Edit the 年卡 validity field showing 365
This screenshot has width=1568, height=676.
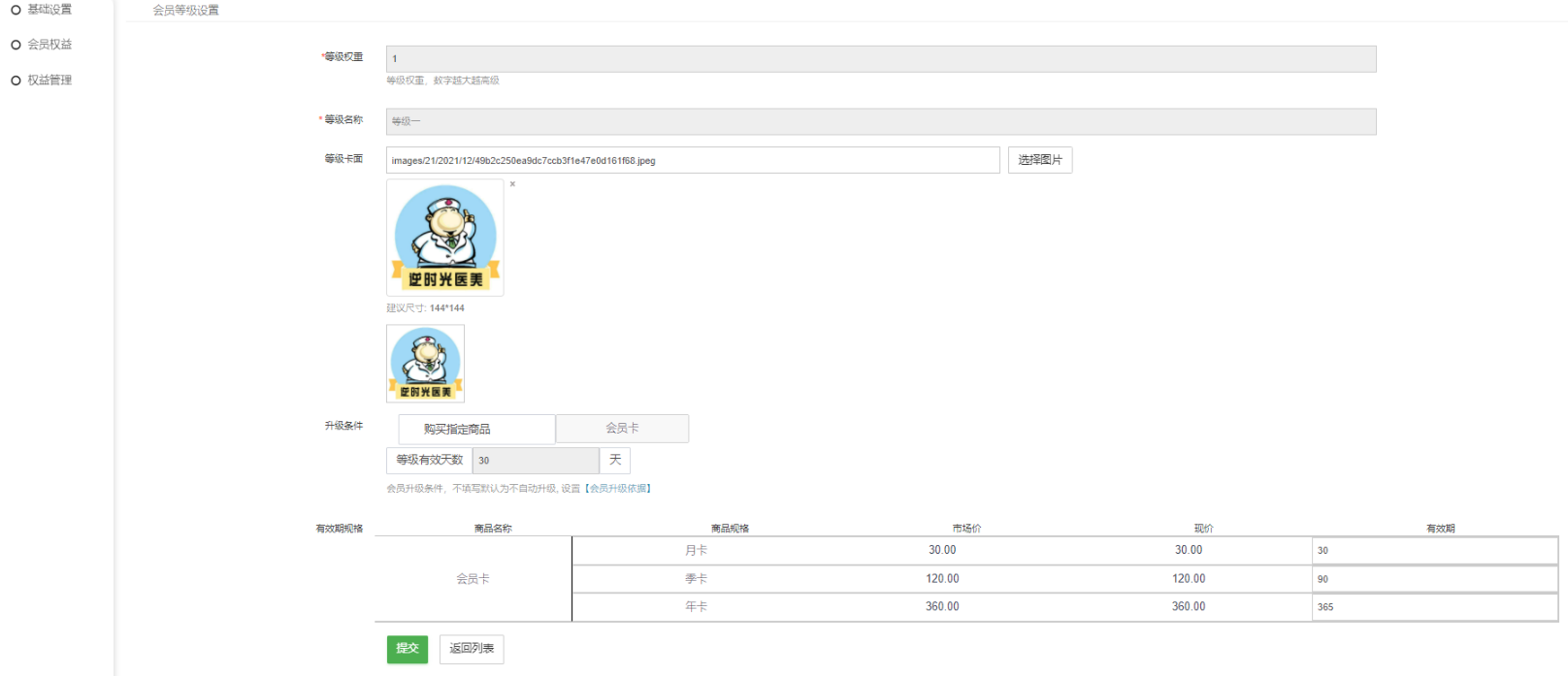point(1434,607)
